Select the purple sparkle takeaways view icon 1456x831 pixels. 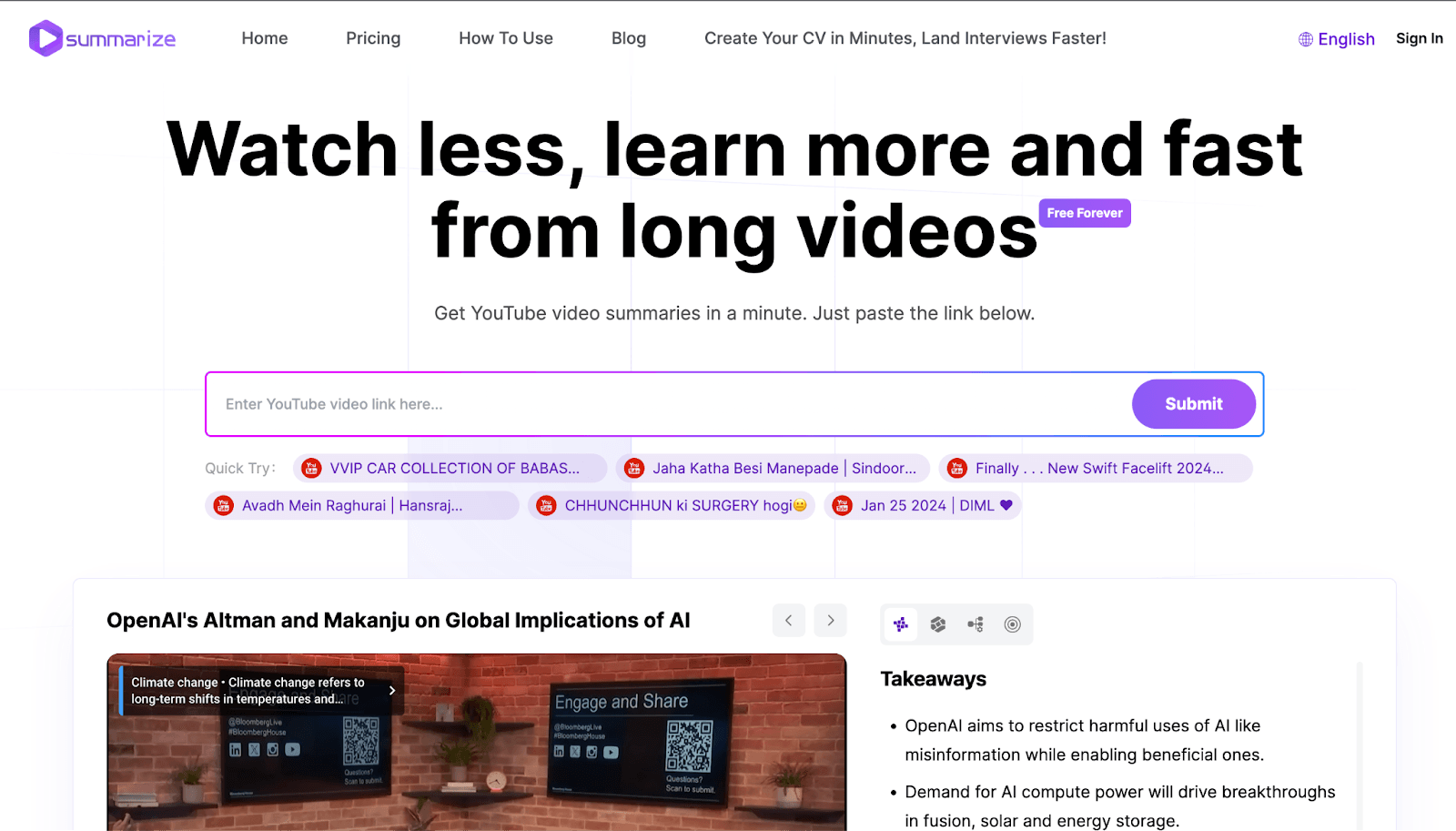click(901, 624)
